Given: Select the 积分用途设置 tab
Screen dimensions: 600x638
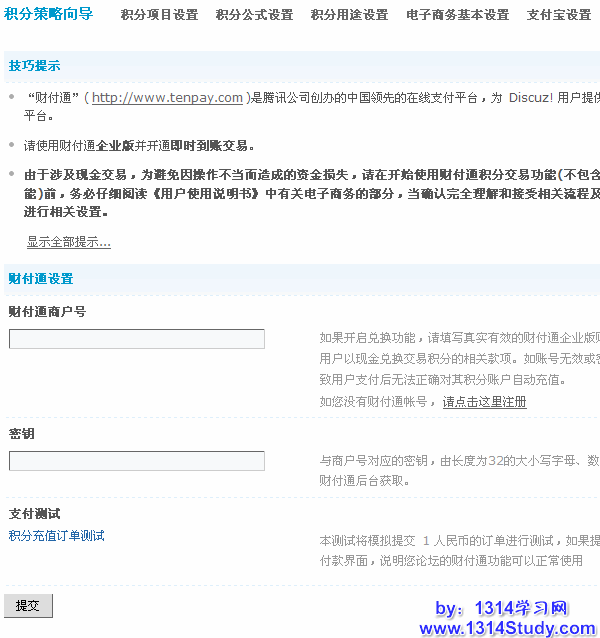Looking at the screenshot, I should [349, 15].
